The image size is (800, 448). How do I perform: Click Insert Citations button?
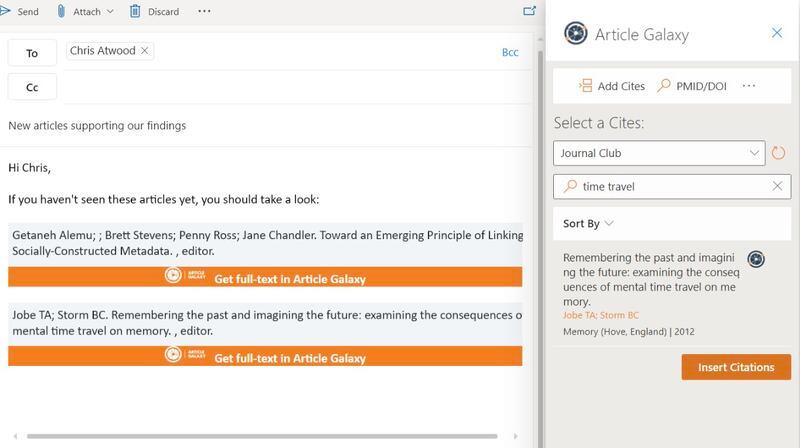[x=736, y=367]
